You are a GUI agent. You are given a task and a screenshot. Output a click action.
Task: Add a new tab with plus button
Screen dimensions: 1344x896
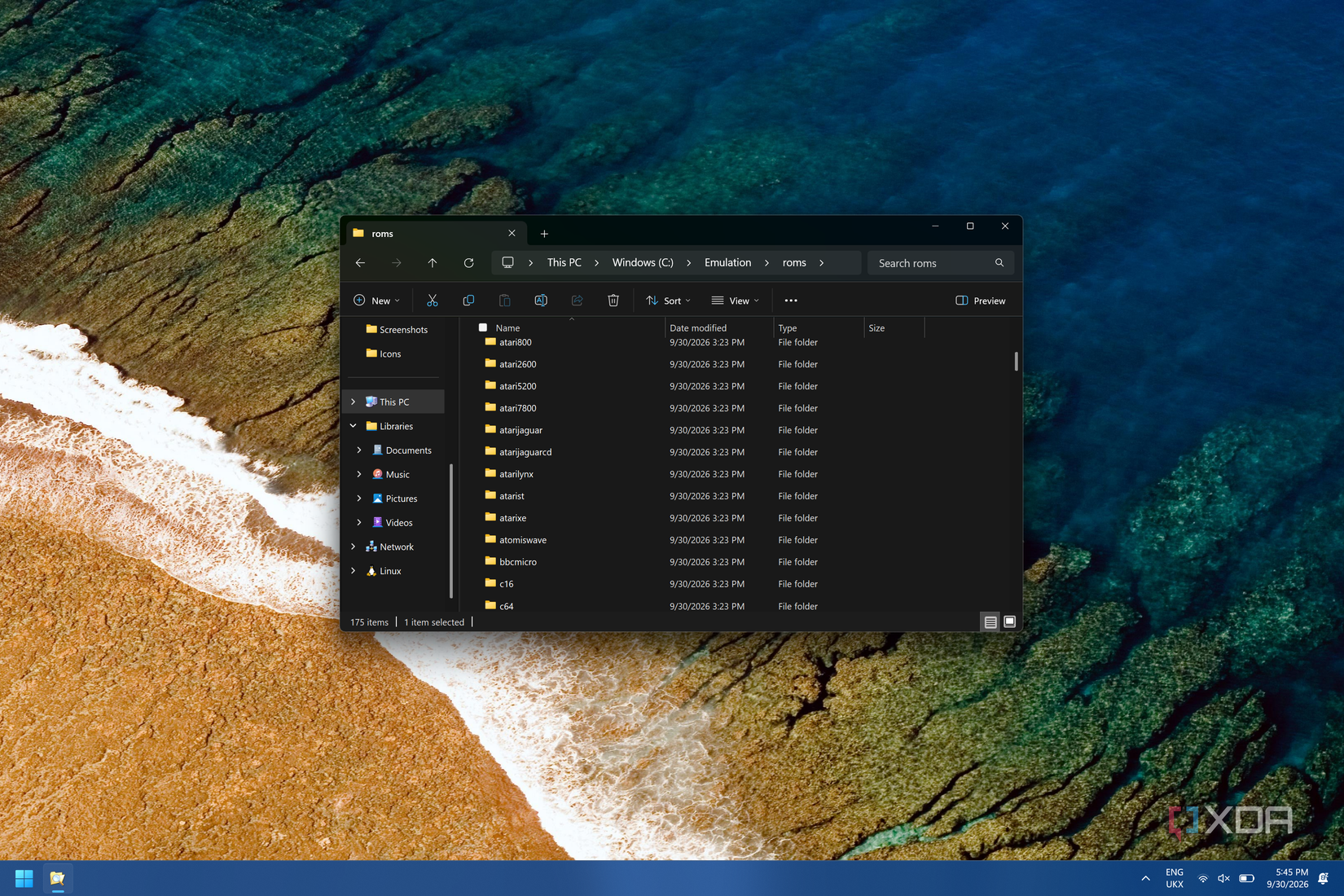tap(544, 234)
